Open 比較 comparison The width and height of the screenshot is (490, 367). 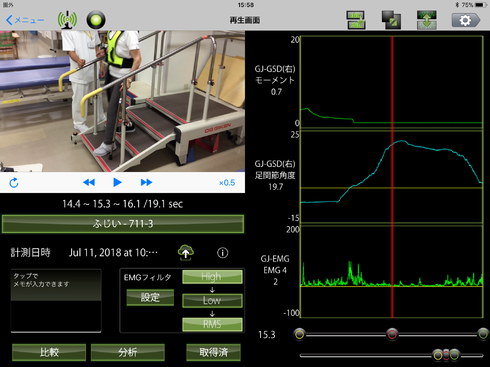click(x=49, y=352)
